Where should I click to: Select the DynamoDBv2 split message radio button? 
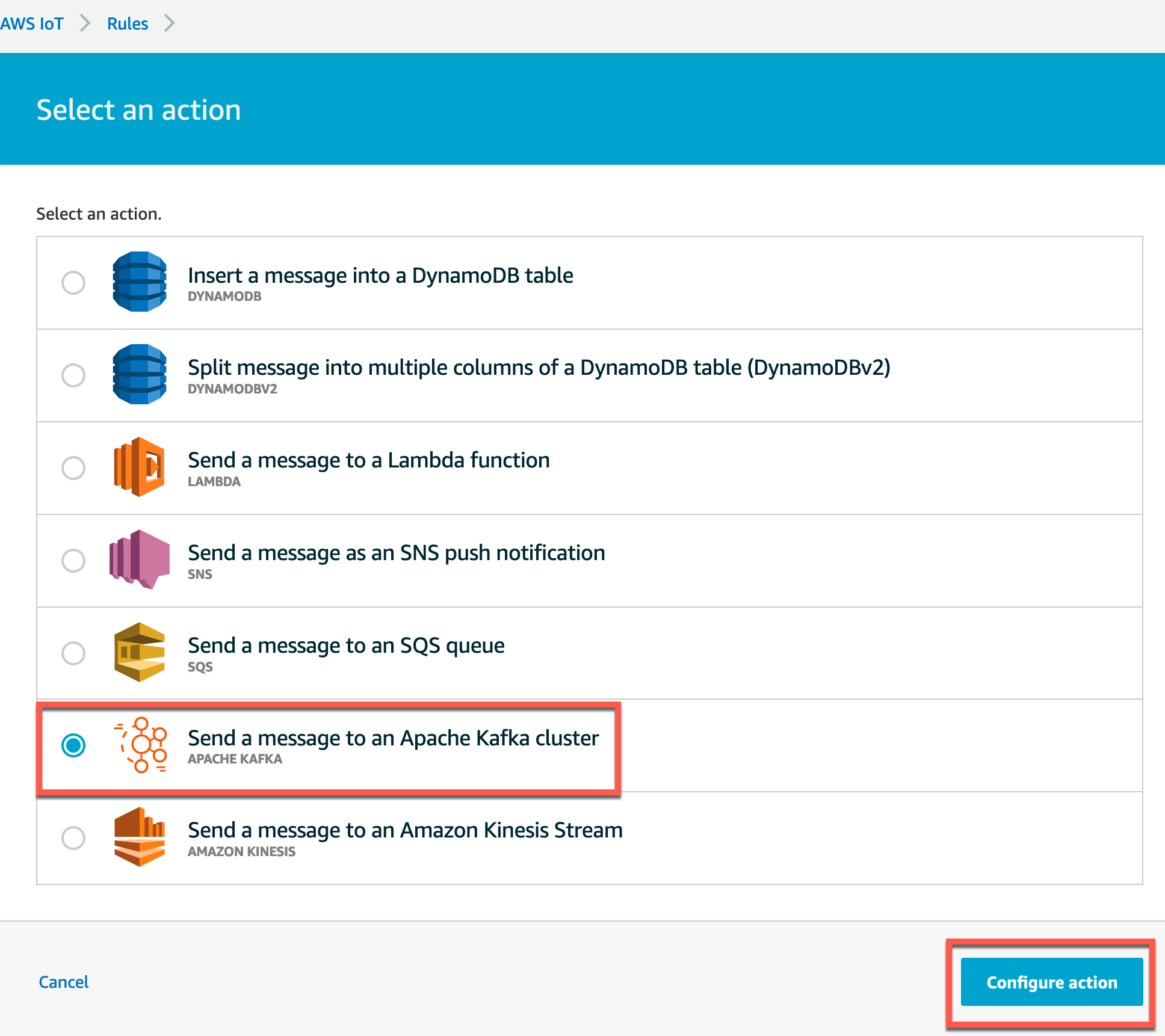pyautogui.click(x=73, y=375)
